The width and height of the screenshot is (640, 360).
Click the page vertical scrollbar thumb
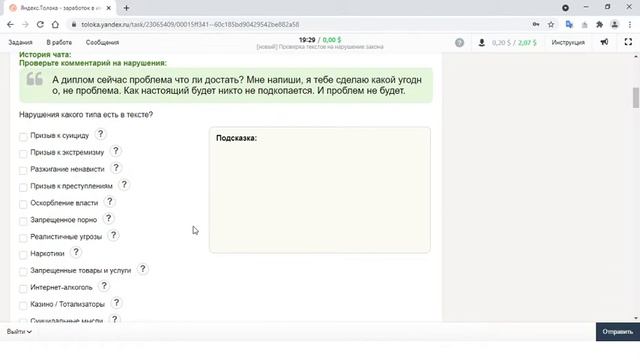[x=636, y=98]
